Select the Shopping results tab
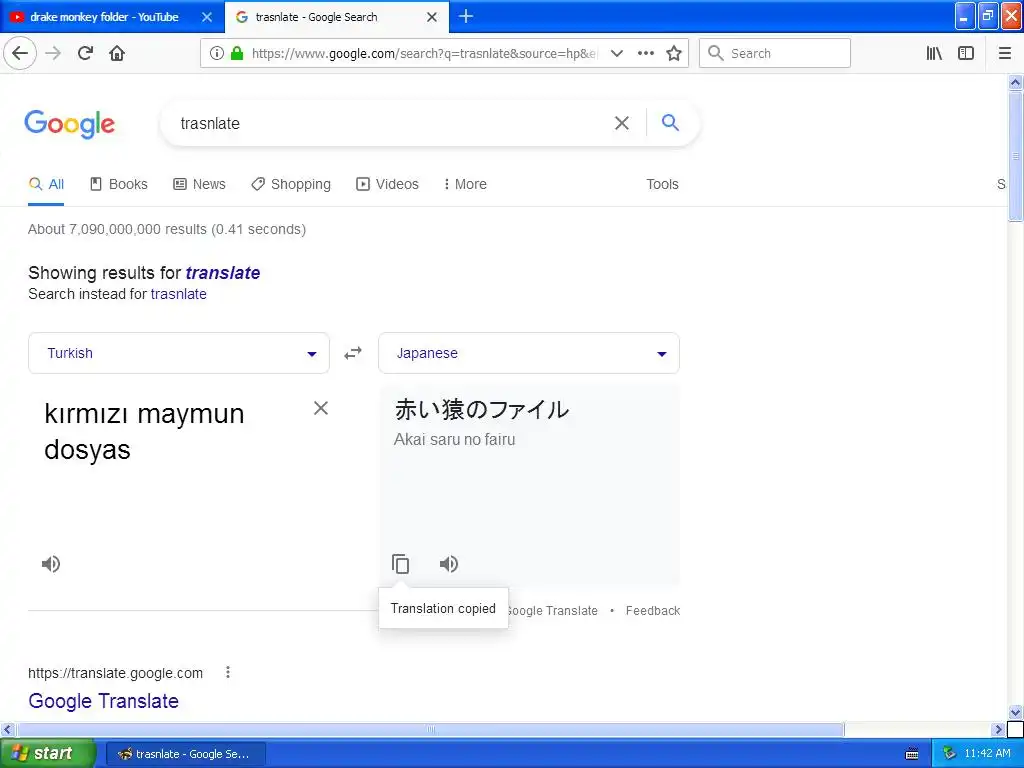1024x768 pixels. [291, 184]
